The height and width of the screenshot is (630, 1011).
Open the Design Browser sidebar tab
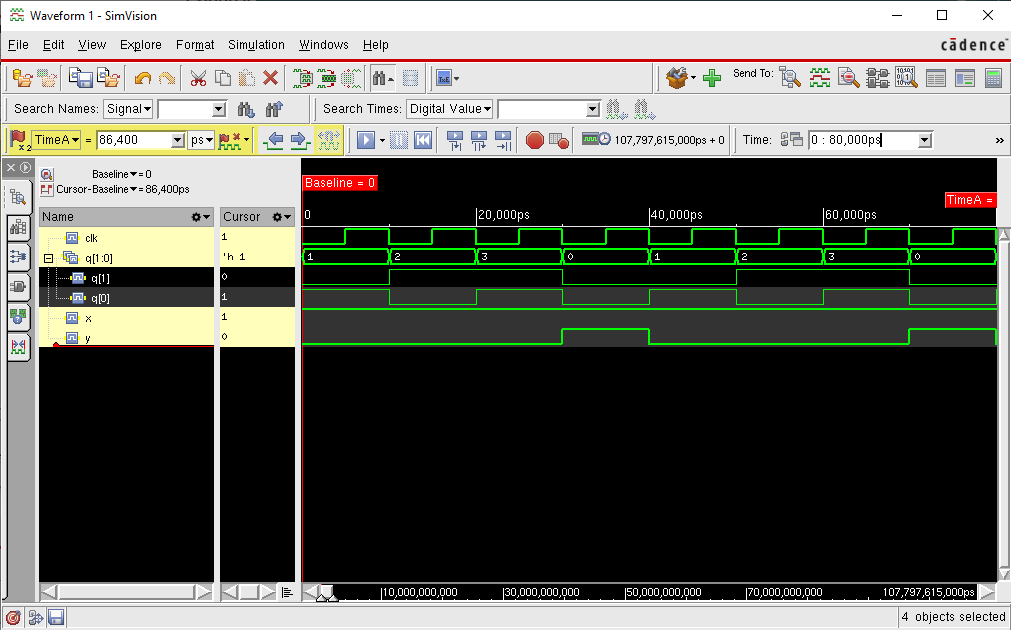point(19,198)
